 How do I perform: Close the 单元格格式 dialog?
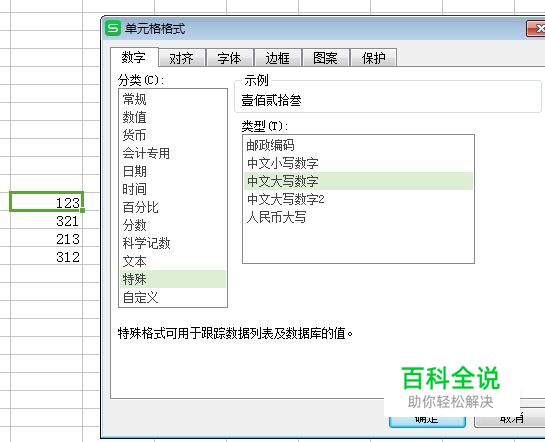pos(536,28)
